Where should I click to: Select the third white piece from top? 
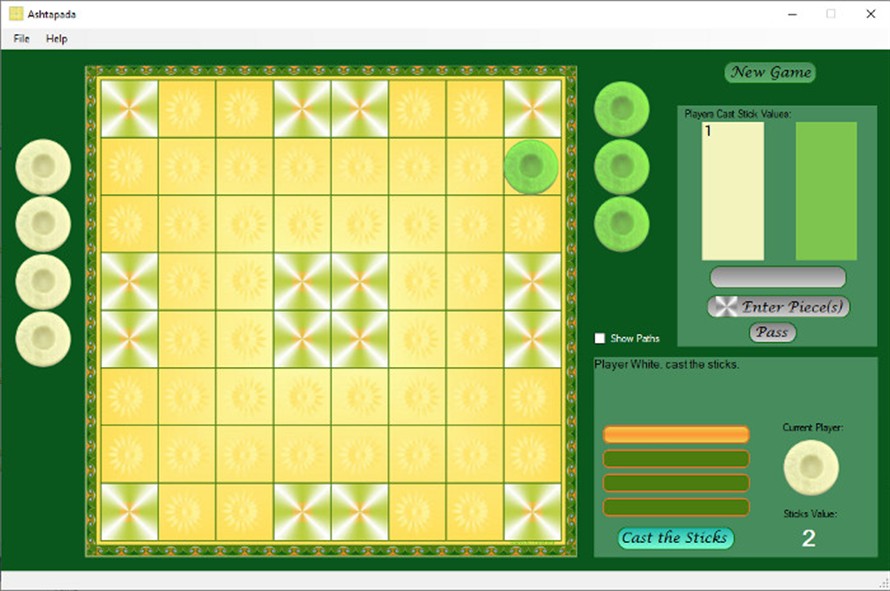(x=43, y=282)
